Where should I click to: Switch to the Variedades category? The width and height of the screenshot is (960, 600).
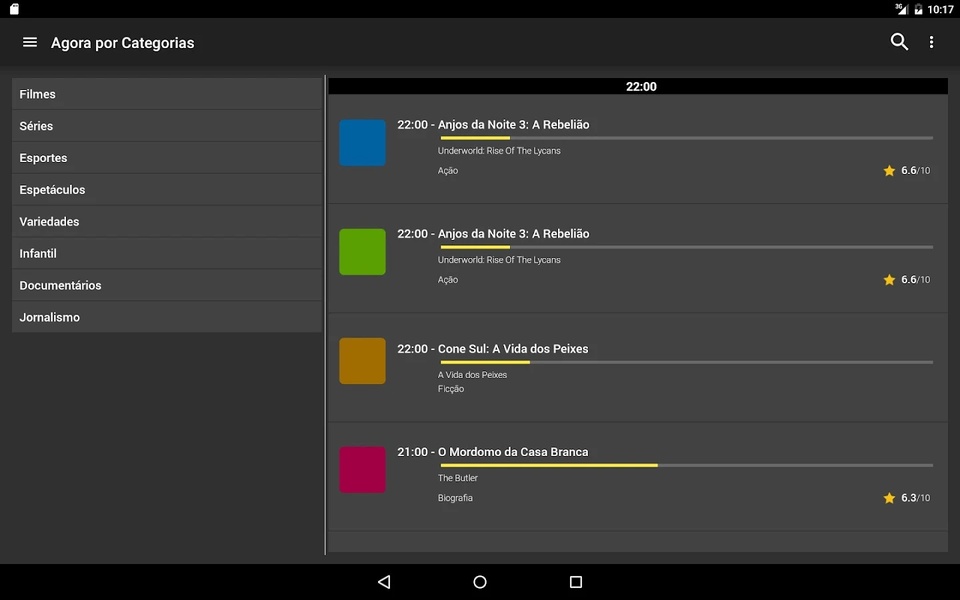(x=167, y=221)
